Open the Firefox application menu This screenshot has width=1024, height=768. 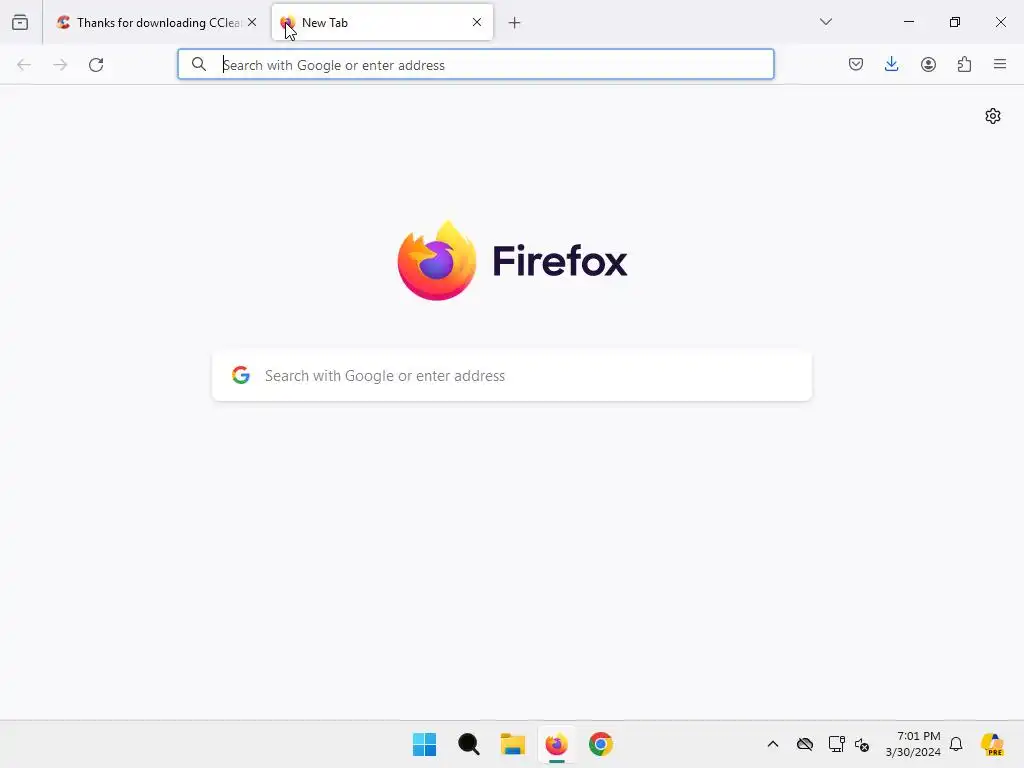[1000, 64]
